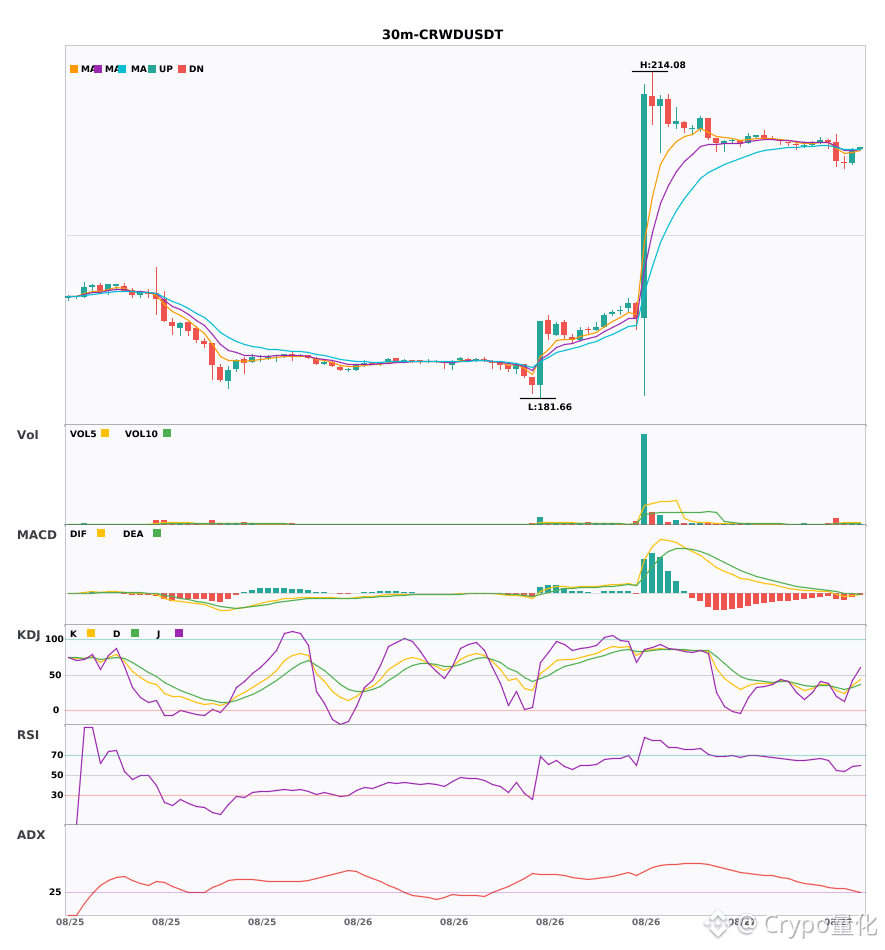885x950 pixels.
Task: Select the RSI panel label
Action: (28, 735)
